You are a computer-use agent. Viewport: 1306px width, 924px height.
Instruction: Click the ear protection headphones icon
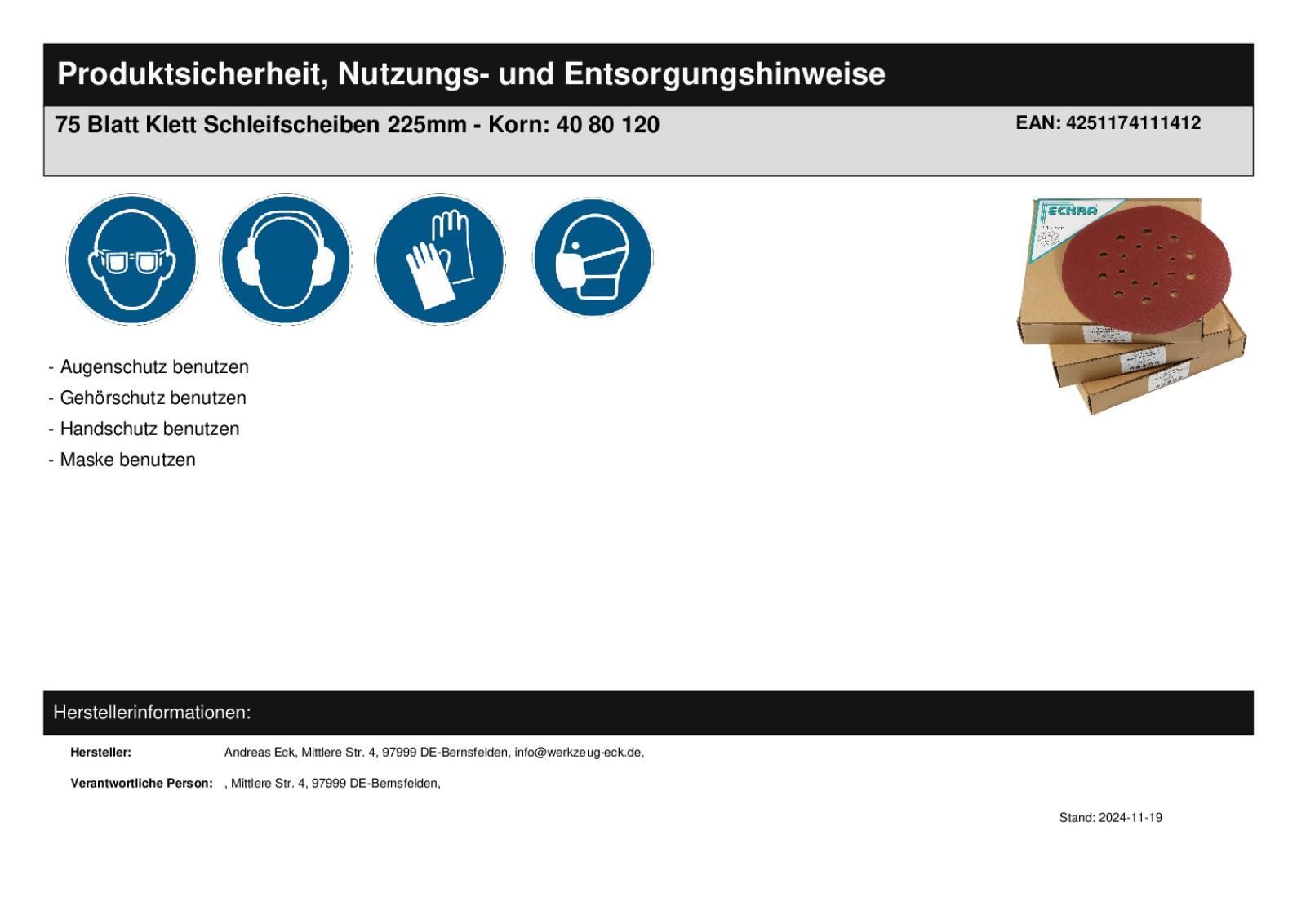tap(285, 260)
